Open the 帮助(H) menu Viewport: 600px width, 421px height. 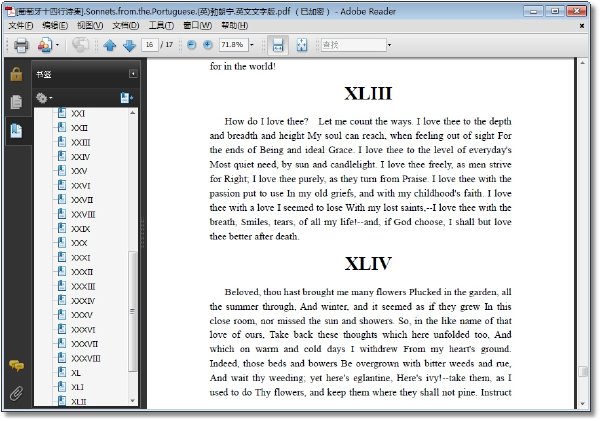pos(235,26)
